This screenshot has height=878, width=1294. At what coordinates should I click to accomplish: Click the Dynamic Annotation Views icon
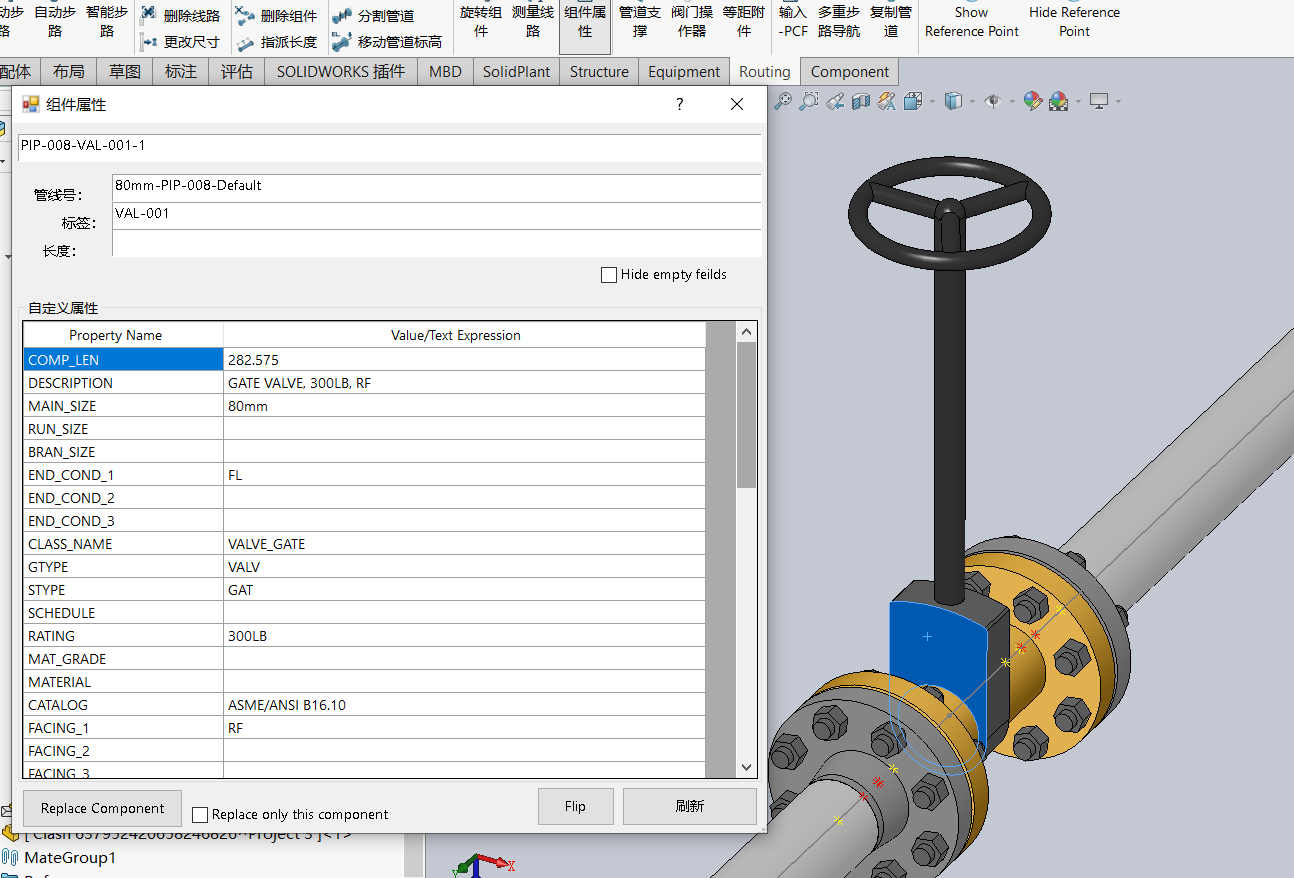887,101
